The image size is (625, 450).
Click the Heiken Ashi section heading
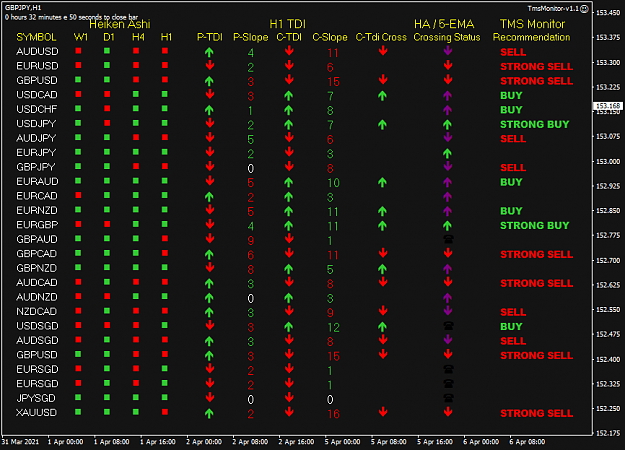(x=120, y=24)
